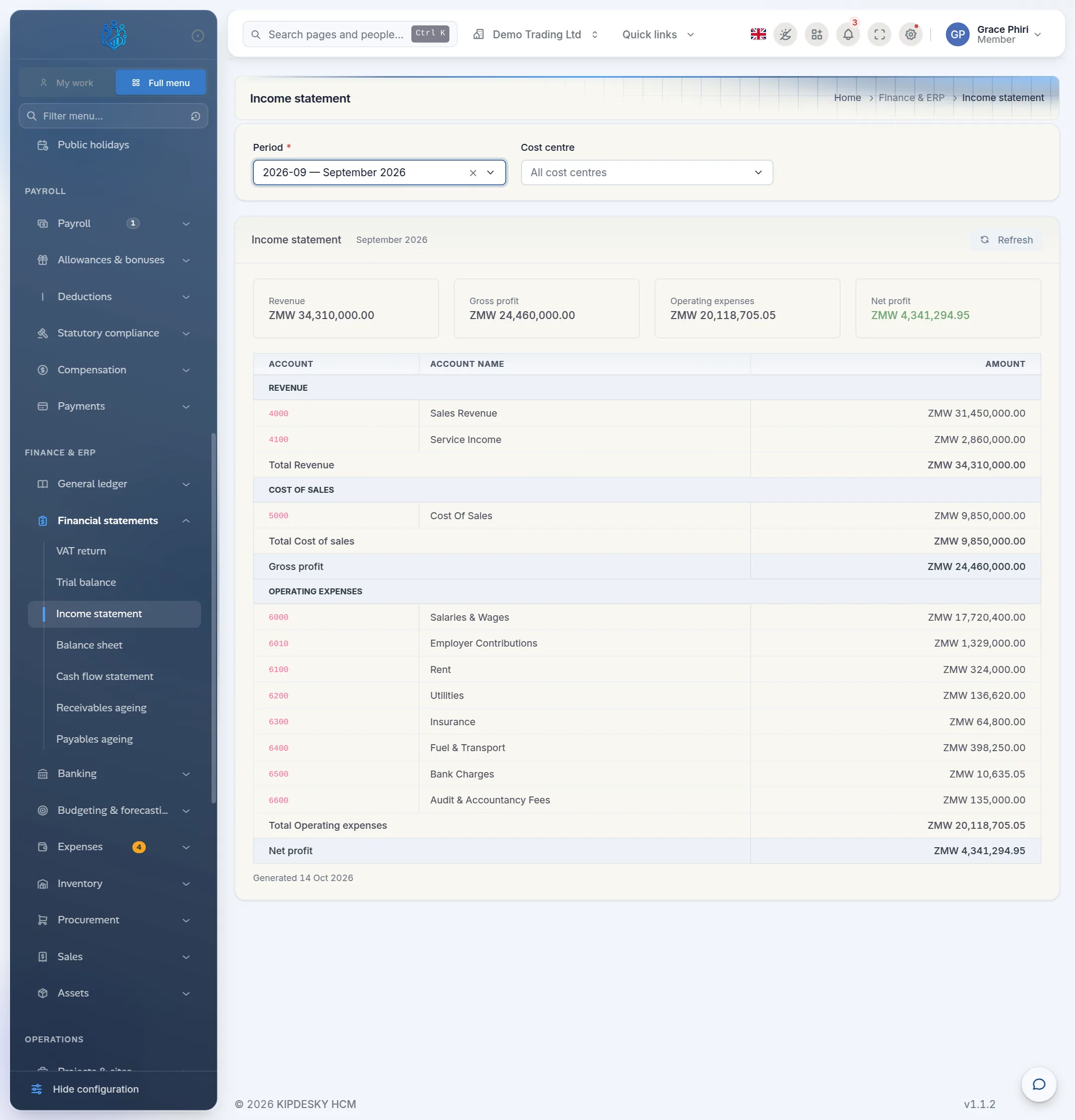Switch to the My work tab

pyautogui.click(x=67, y=82)
